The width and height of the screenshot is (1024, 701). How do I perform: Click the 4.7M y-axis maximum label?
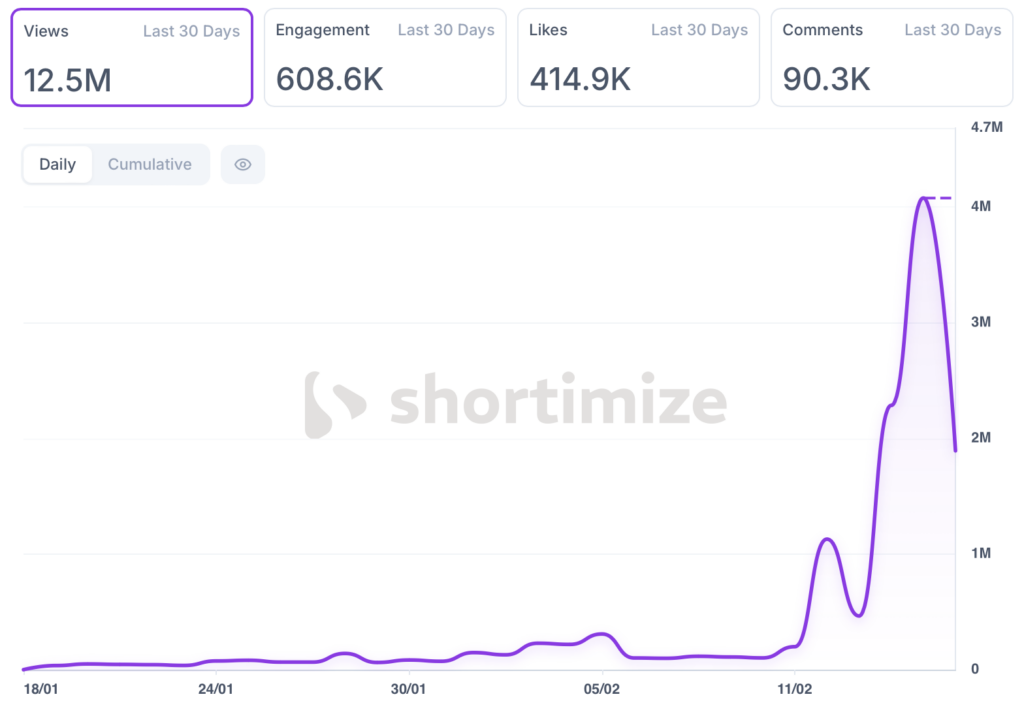click(x=986, y=127)
